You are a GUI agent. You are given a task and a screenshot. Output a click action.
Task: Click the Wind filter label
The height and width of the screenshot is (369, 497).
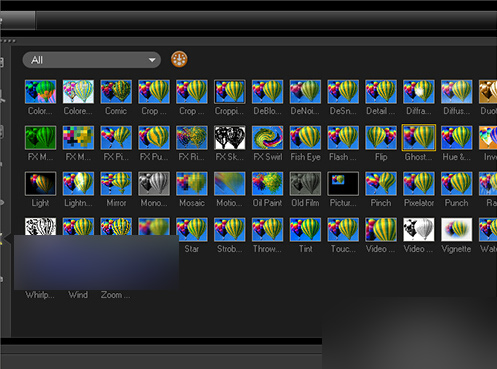click(x=78, y=295)
